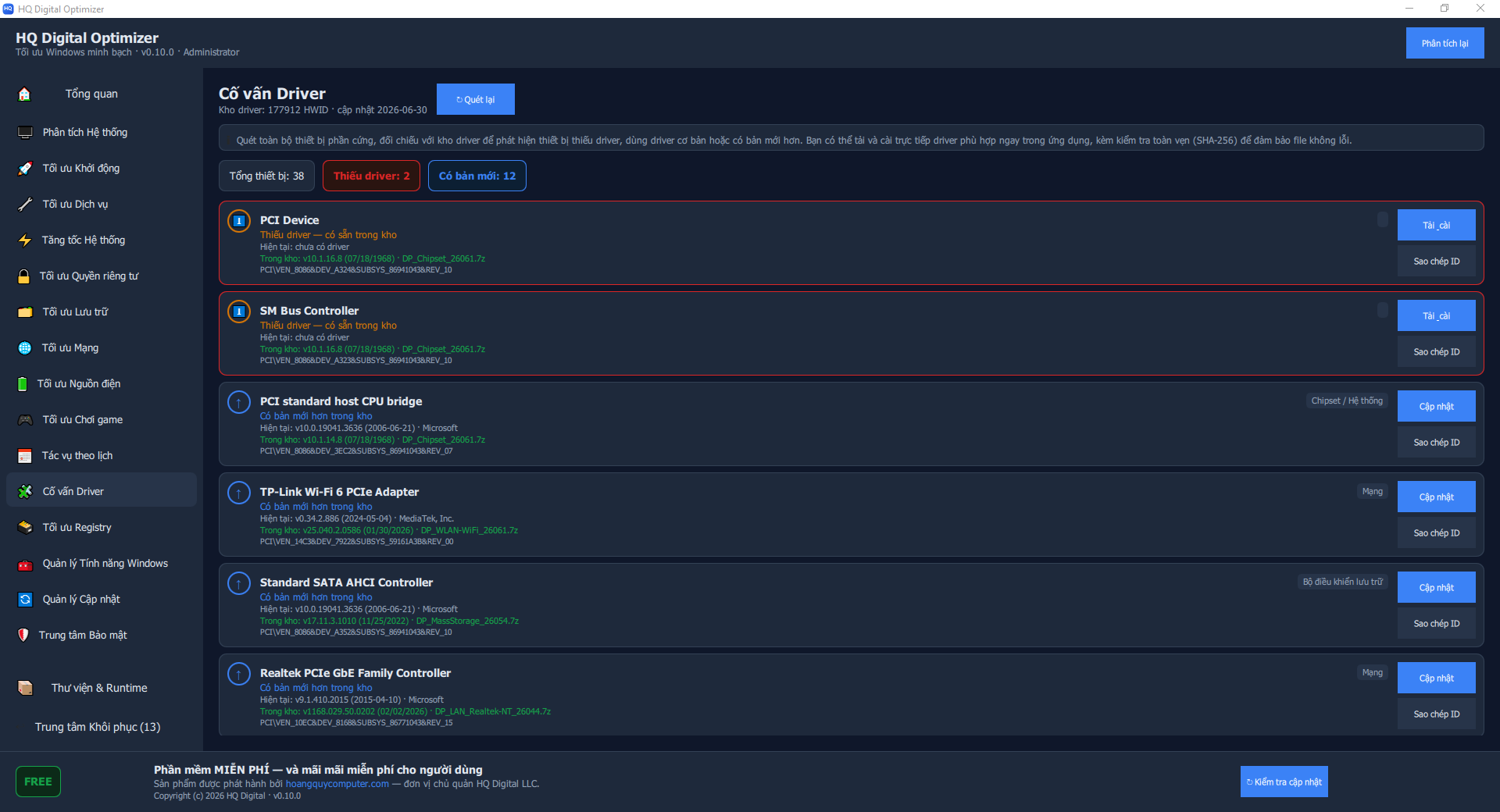Click the wand icon for Tối ưu Dịch vụ

pyautogui.click(x=25, y=205)
